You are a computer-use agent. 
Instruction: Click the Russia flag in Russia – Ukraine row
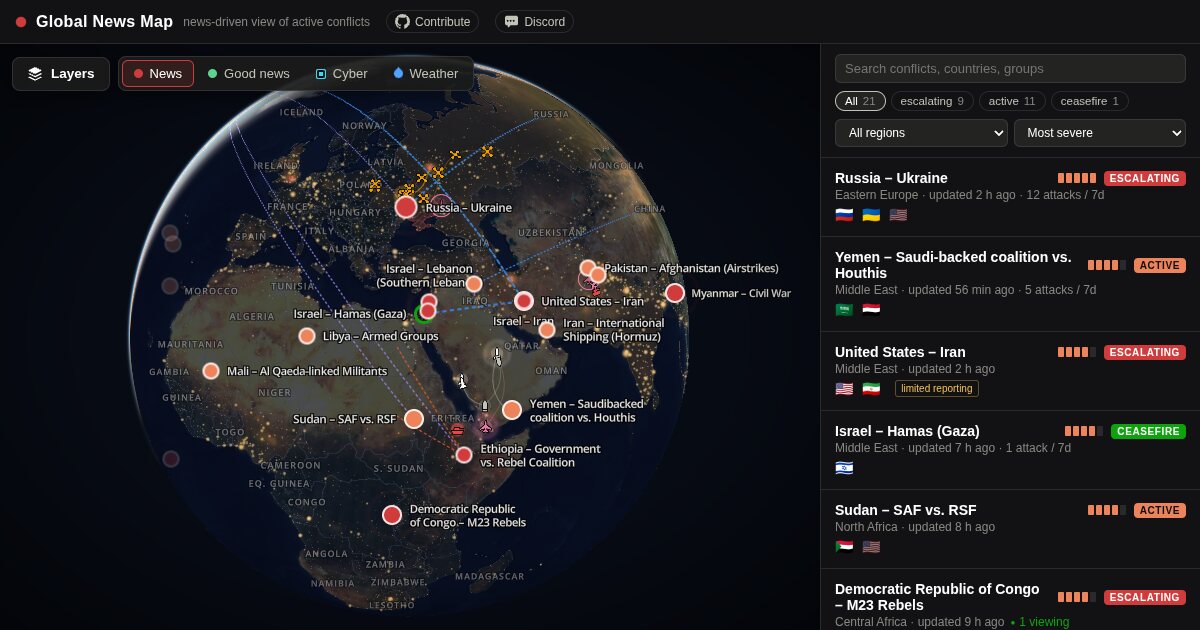point(844,215)
